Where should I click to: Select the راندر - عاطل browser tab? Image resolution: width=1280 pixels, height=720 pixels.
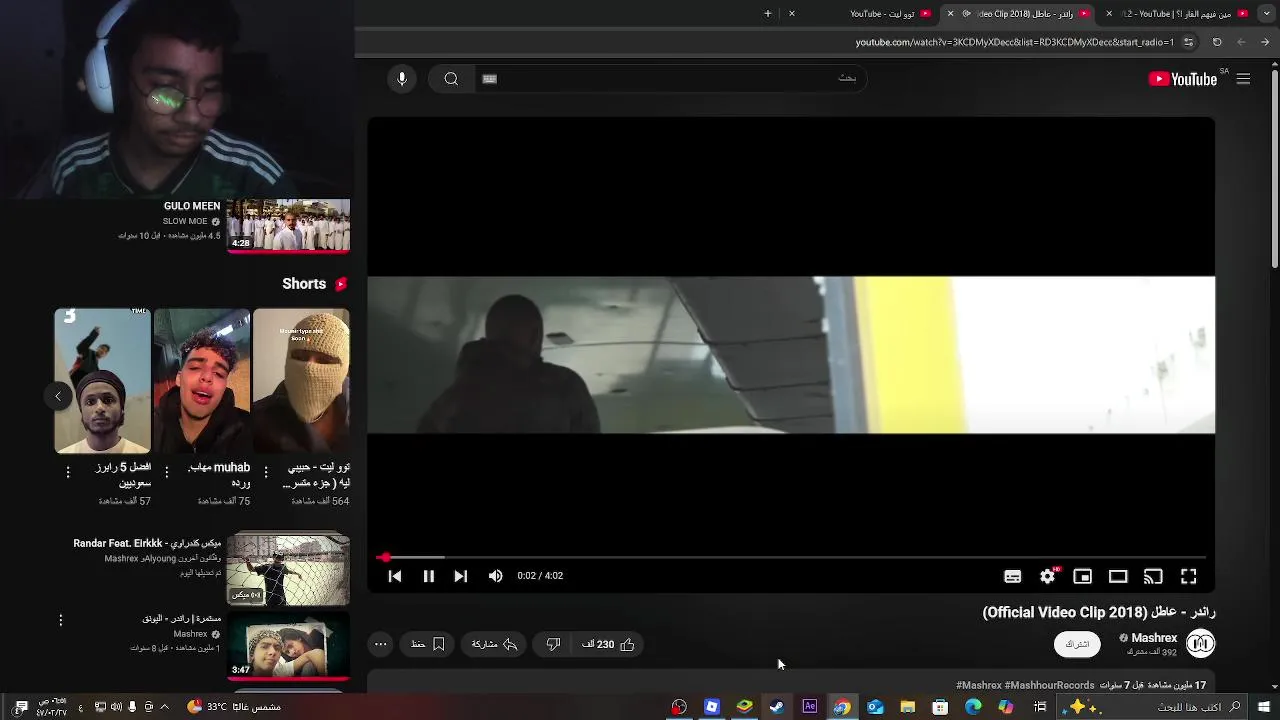click(x=1019, y=14)
